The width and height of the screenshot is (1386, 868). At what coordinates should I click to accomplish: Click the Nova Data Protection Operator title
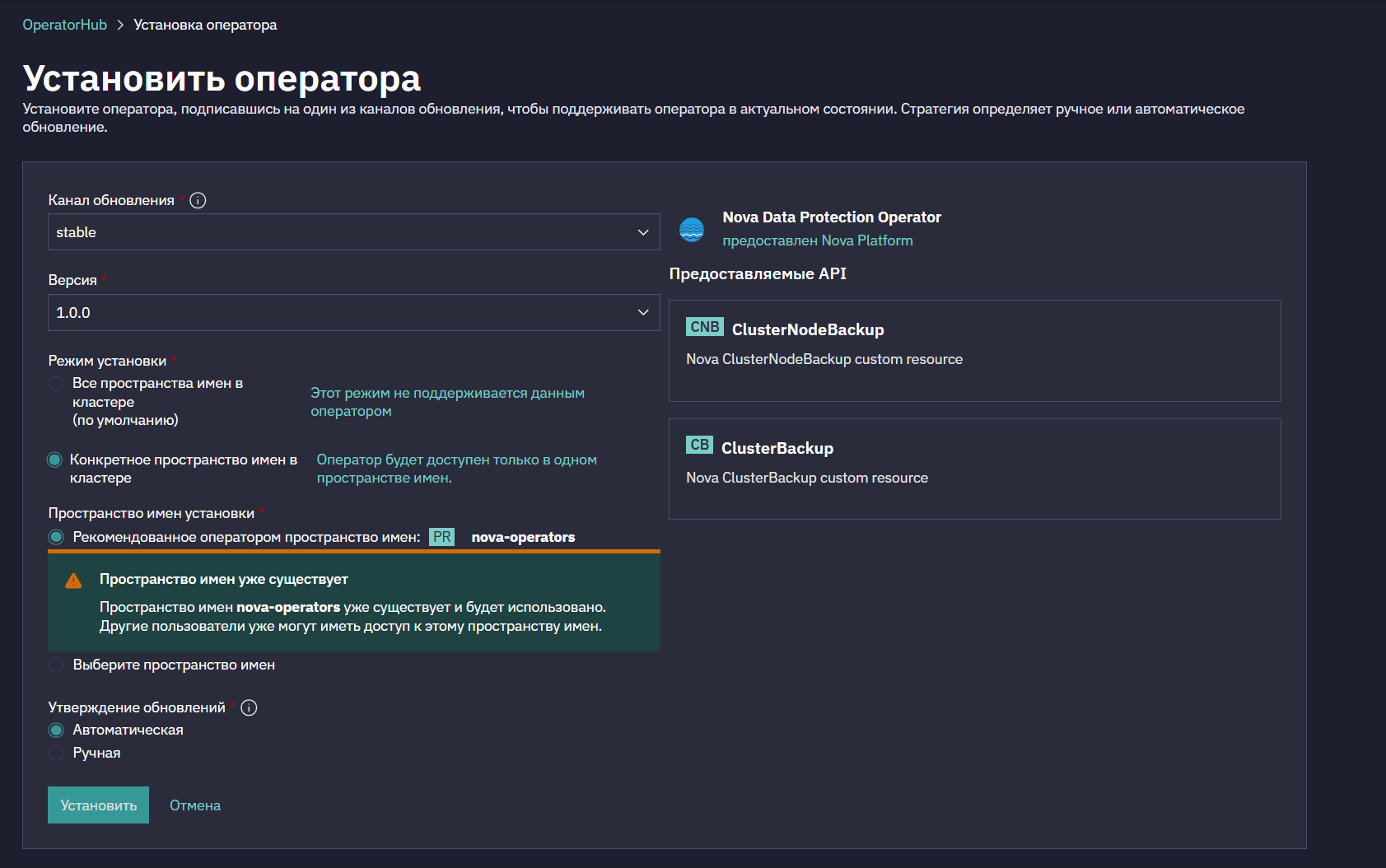(x=832, y=217)
